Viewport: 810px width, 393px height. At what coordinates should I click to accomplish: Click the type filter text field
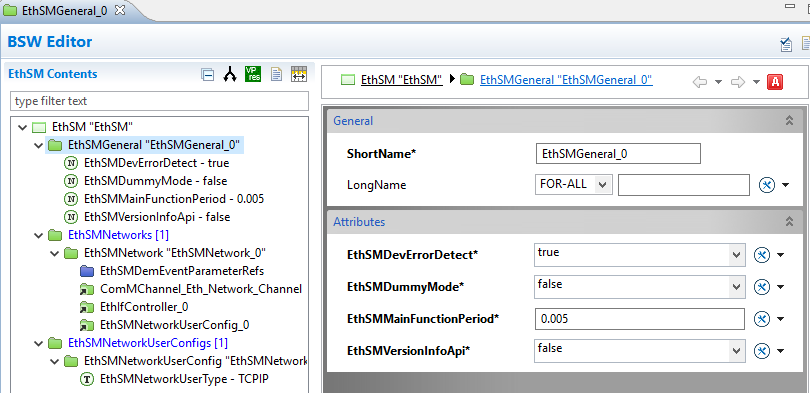(x=159, y=101)
